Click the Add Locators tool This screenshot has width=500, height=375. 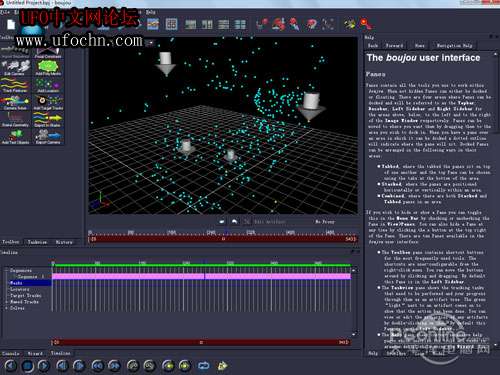(48, 85)
